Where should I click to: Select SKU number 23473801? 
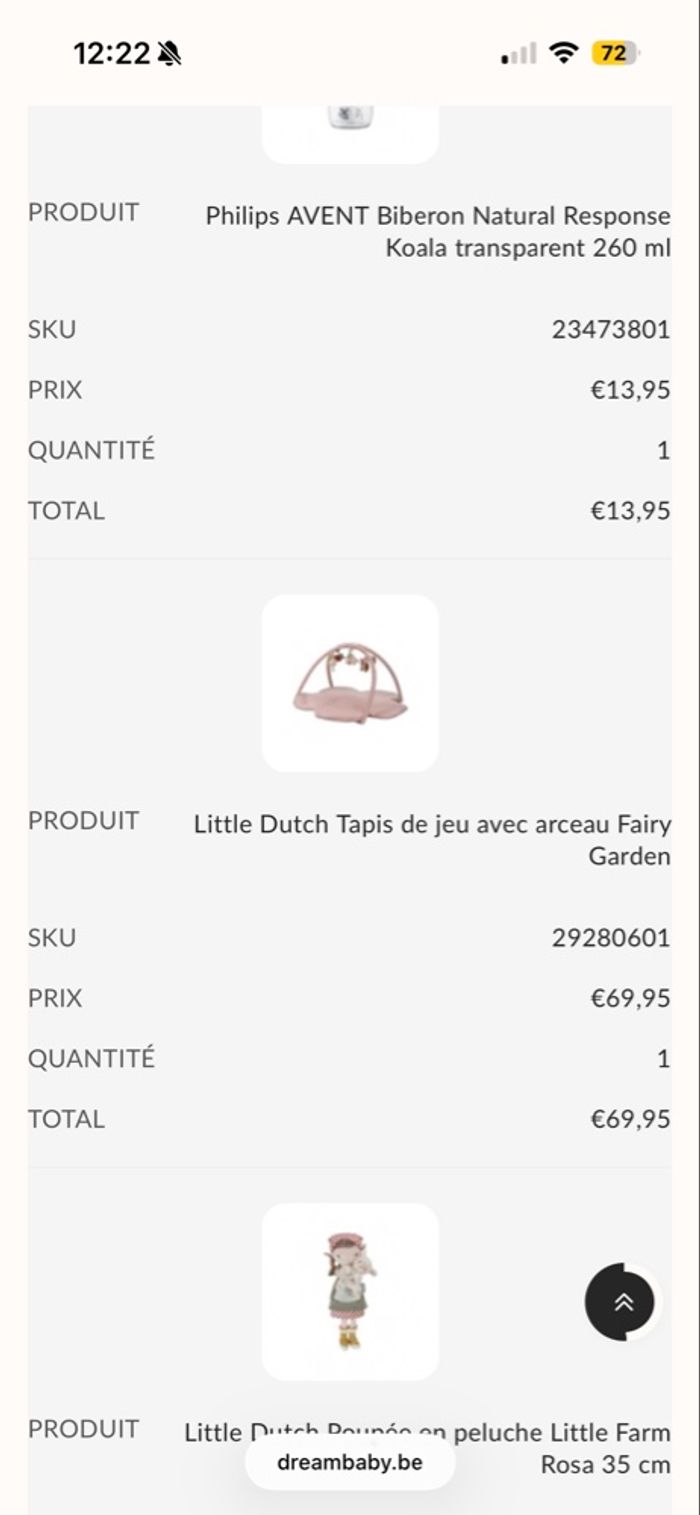[610, 329]
